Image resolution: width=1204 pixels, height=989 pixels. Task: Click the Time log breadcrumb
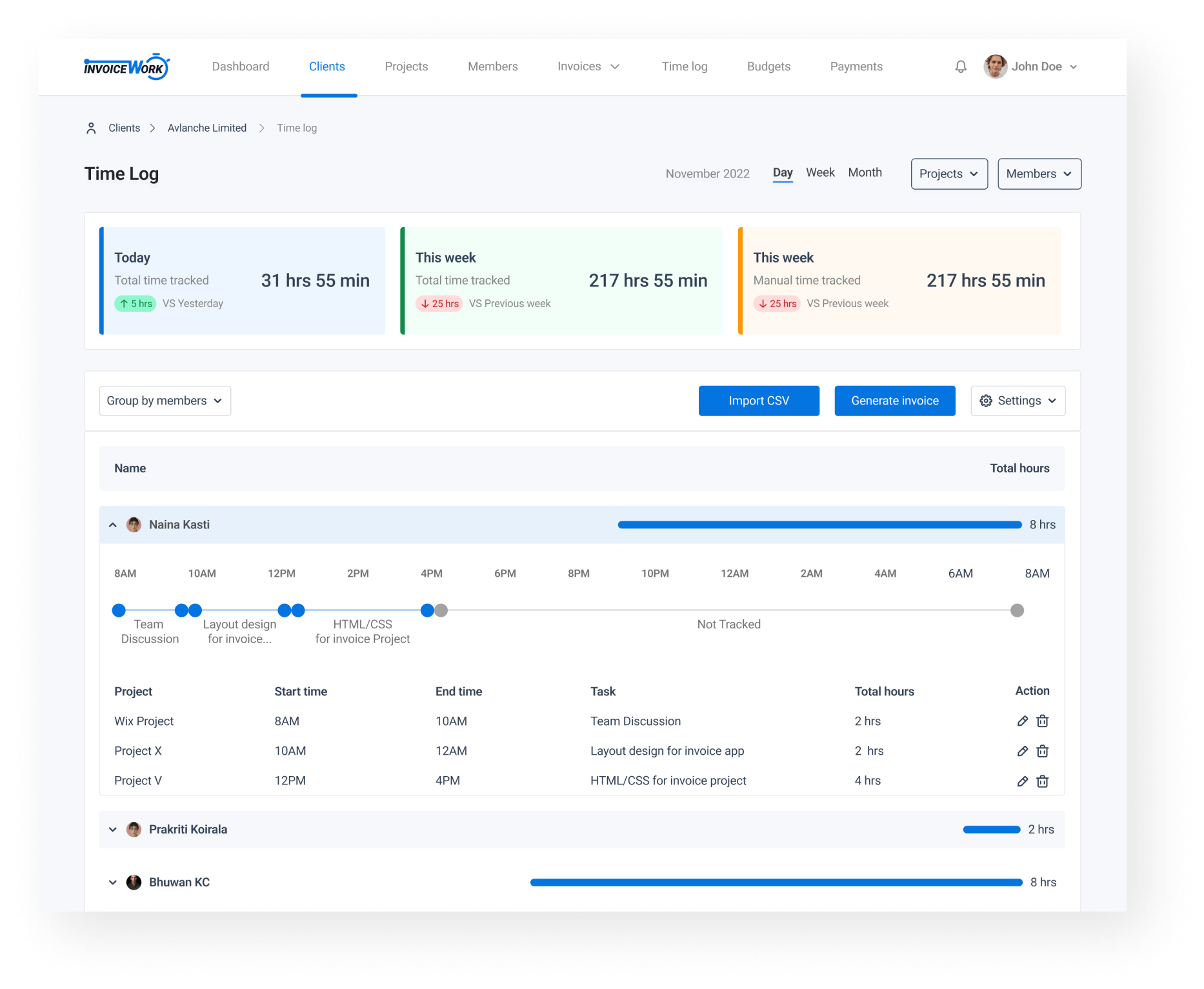[x=297, y=128]
